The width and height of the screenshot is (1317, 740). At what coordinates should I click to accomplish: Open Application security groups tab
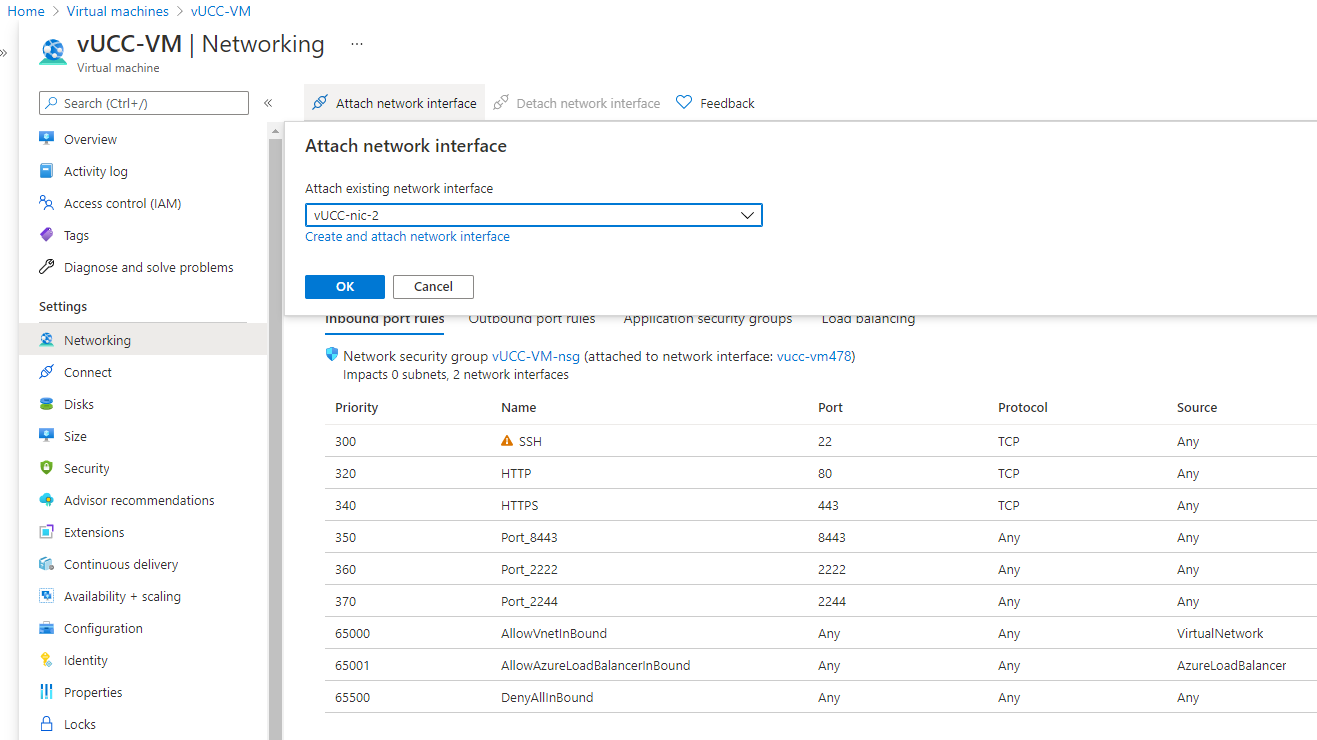point(707,319)
